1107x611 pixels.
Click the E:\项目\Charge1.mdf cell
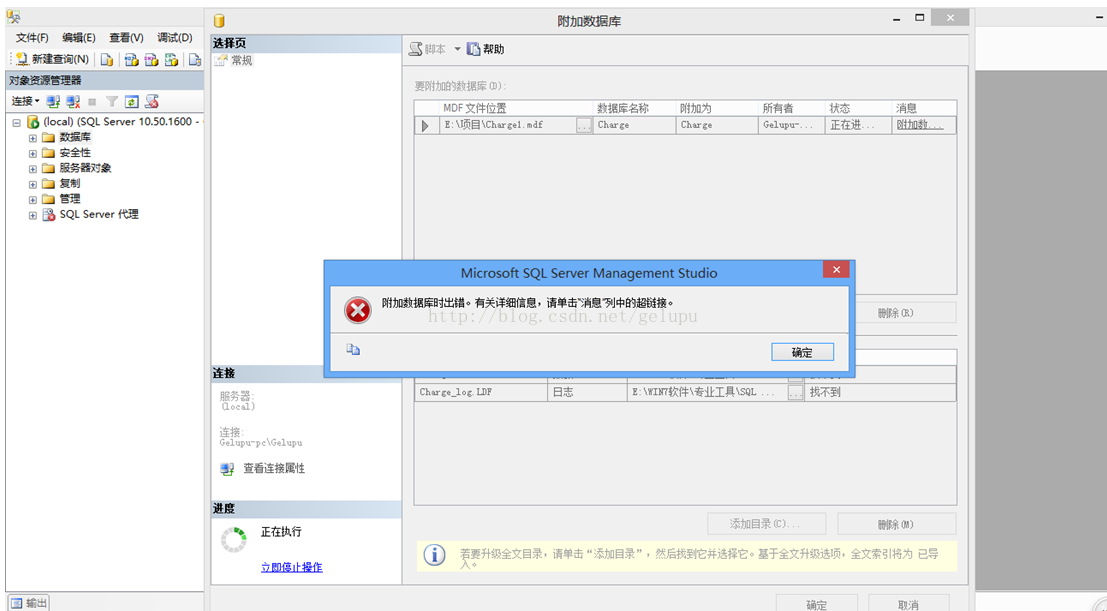(x=507, y=125)
